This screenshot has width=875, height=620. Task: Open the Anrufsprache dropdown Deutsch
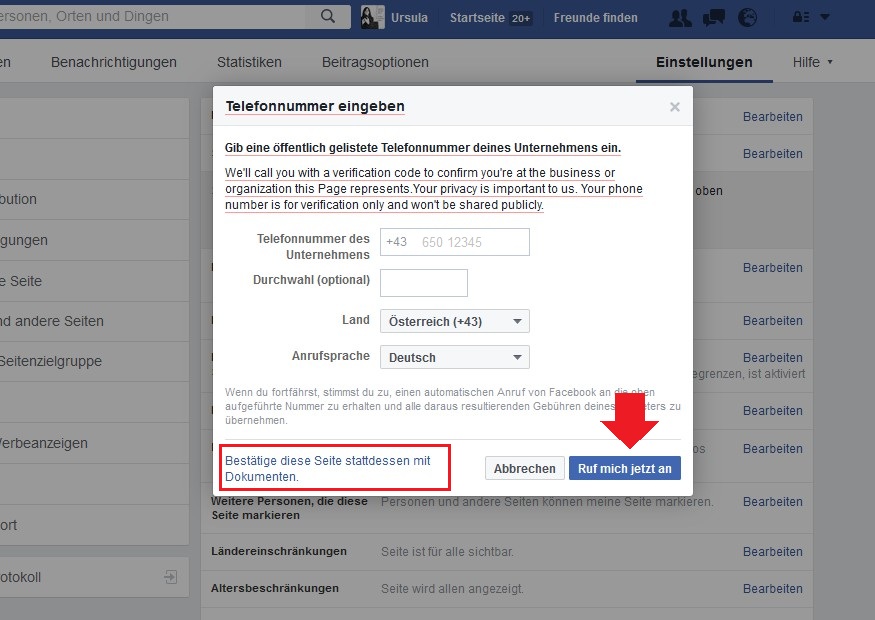[455, 357]
